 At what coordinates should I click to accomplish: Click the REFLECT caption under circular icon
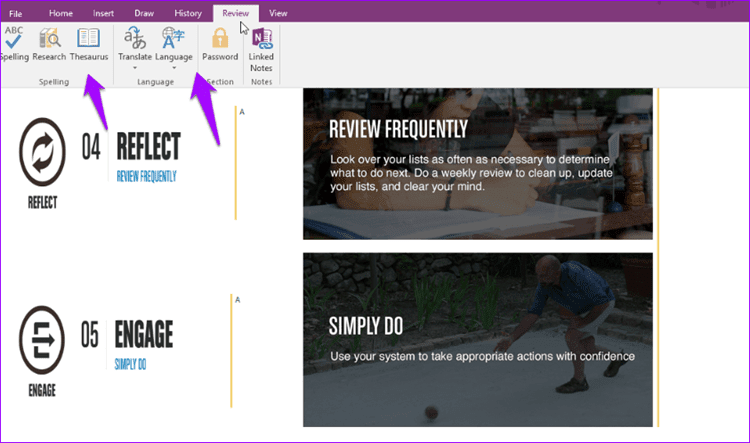coord(43,203)
